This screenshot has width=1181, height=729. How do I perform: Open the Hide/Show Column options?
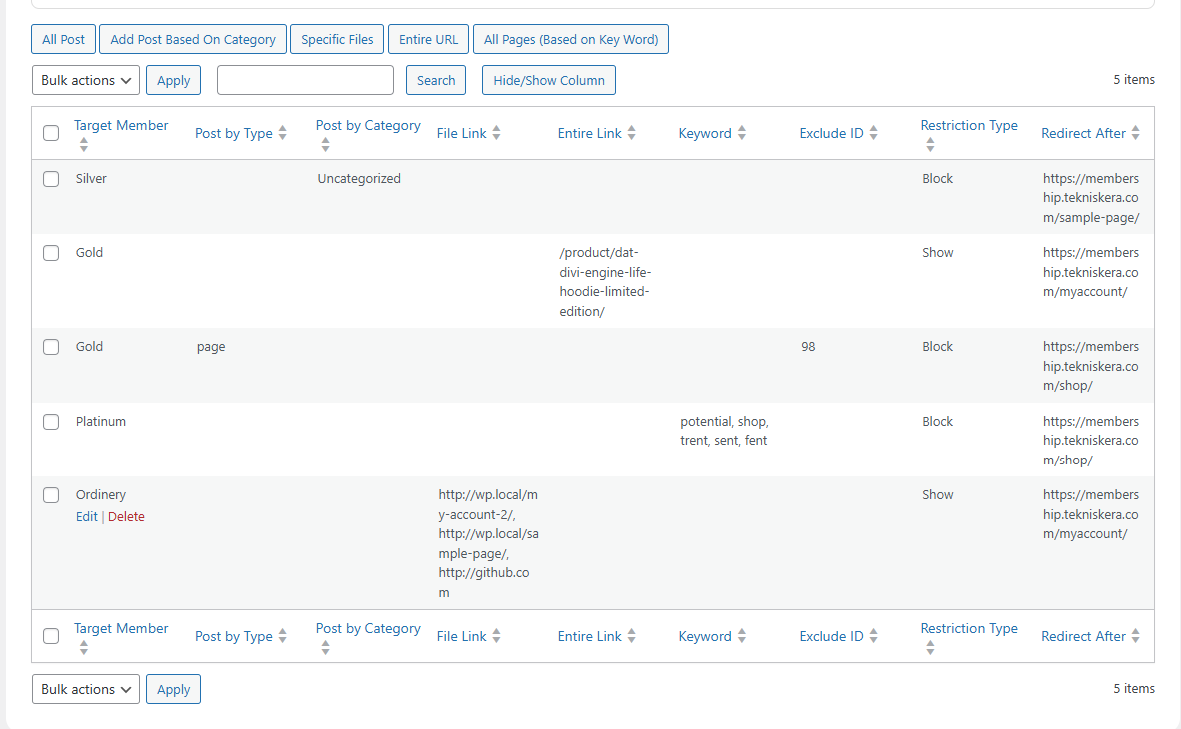548,80
